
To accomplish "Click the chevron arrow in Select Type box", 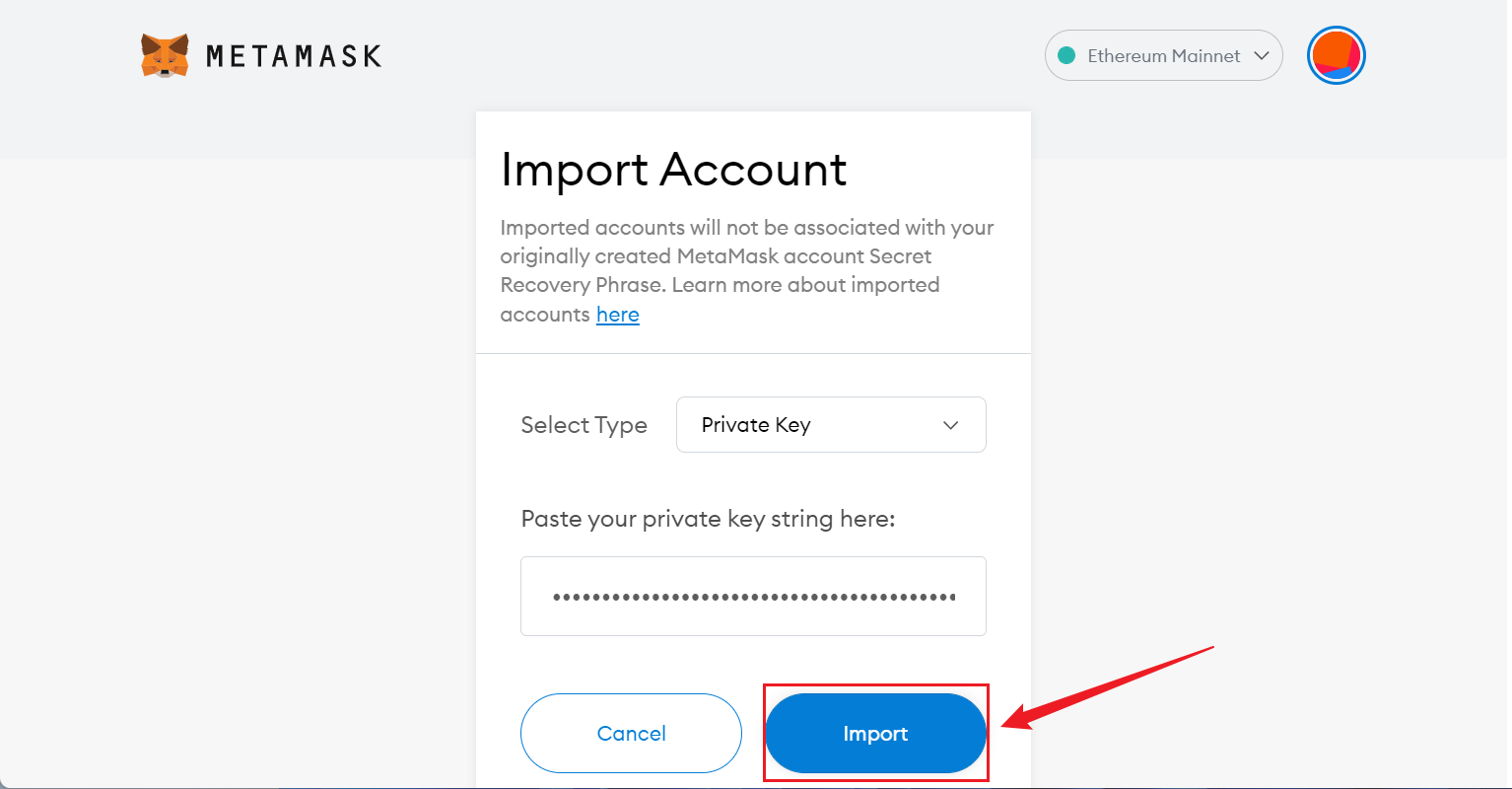I will point(951,425).
